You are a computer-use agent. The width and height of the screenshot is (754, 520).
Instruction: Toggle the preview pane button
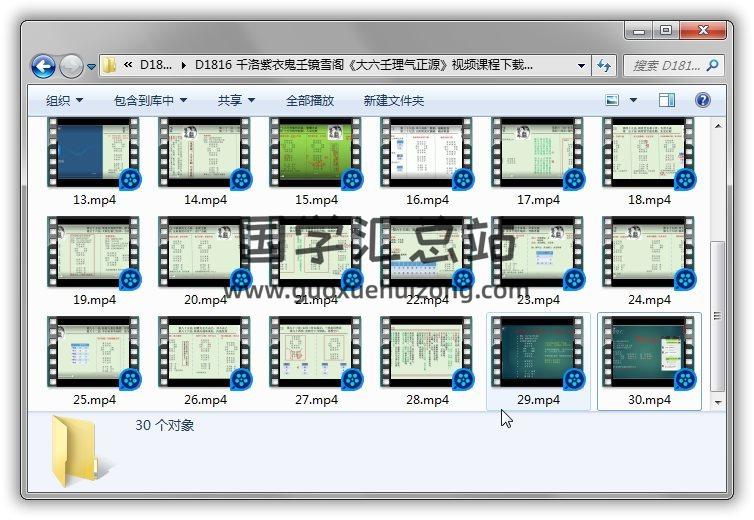(666, 100)
